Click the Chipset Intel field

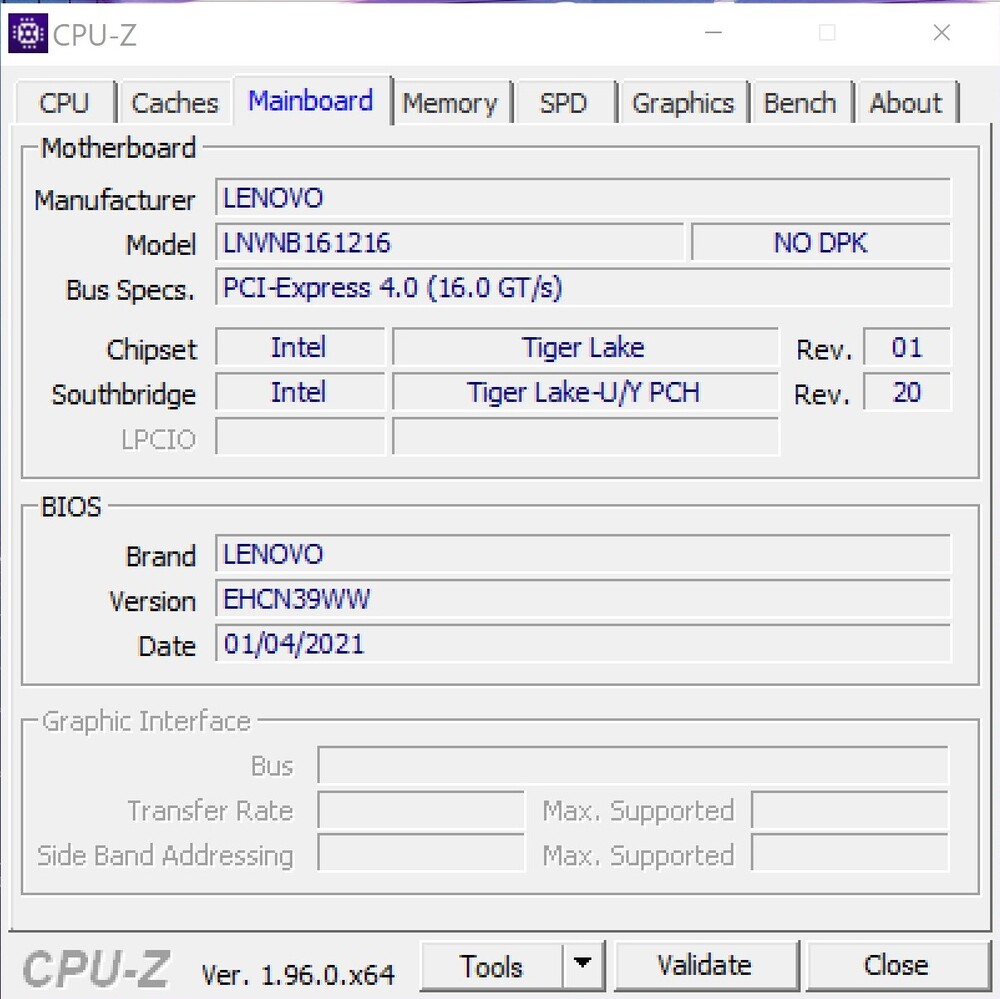pos(300,348)
